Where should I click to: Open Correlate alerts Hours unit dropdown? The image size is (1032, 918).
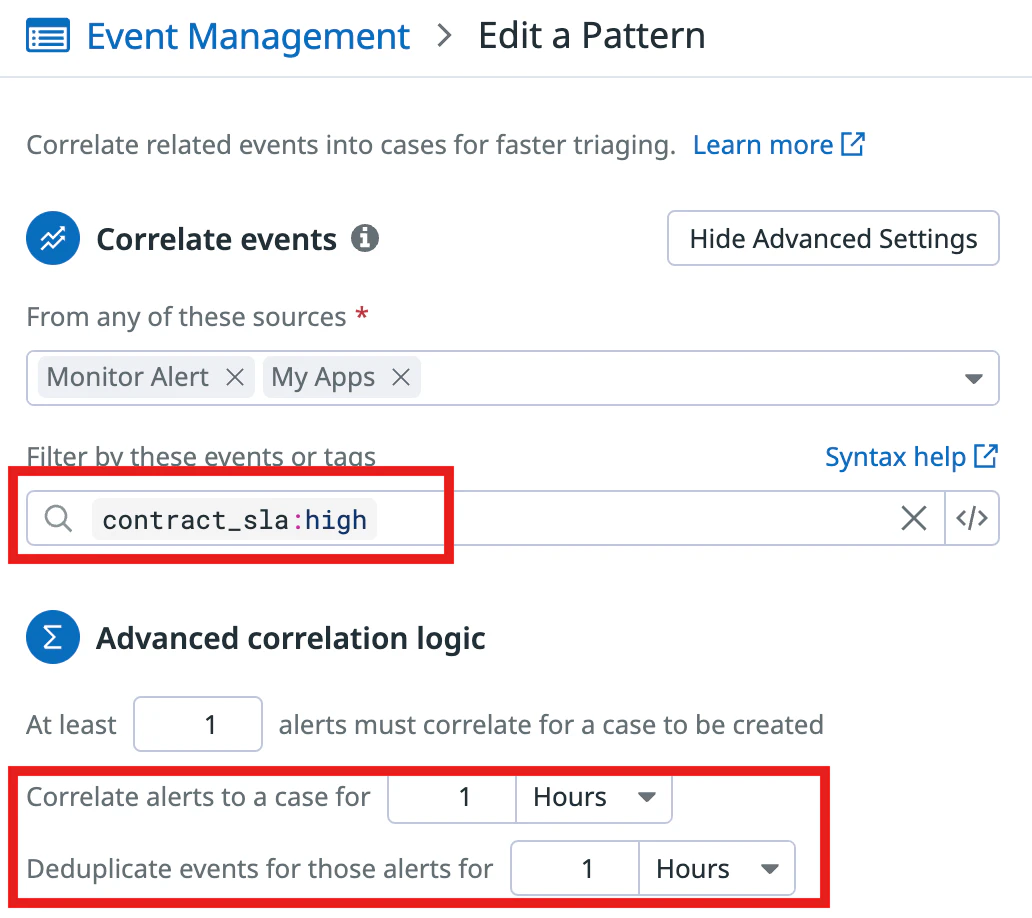pos(594,798)
